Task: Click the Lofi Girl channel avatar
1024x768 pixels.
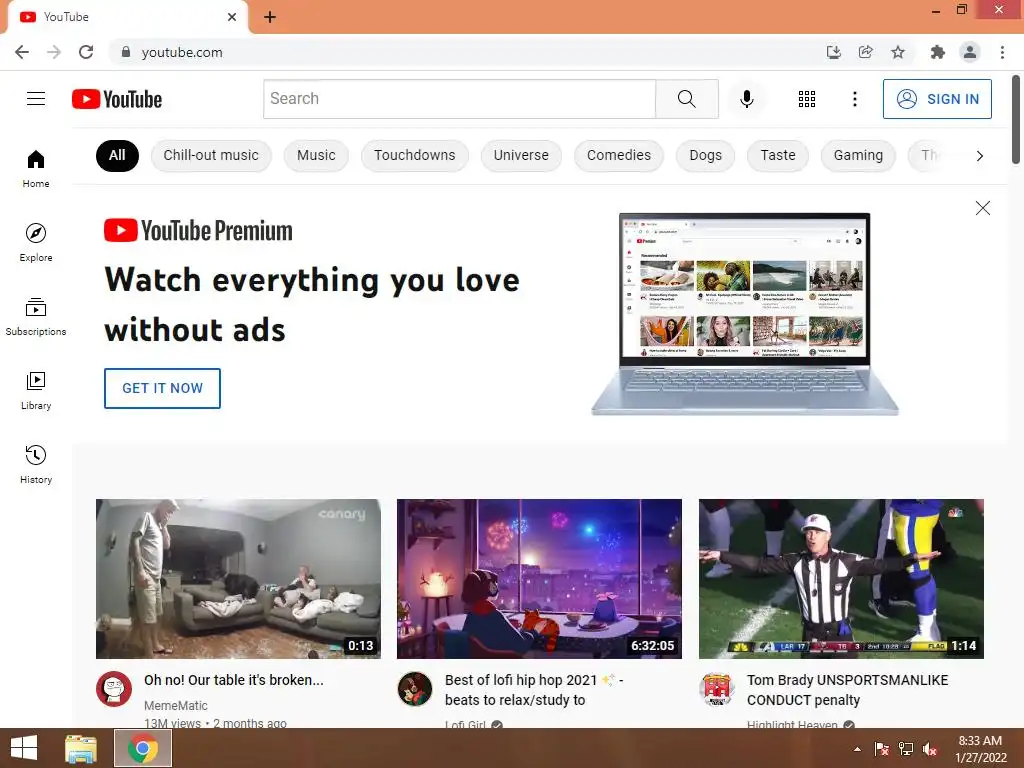Action: pos(415,689)
